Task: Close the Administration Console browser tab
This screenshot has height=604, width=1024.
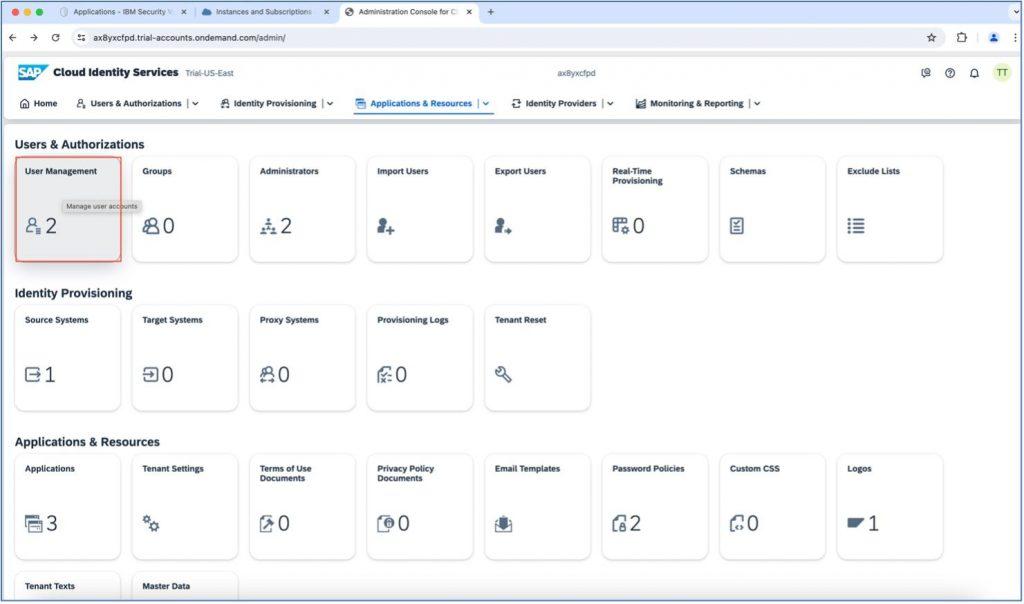Action: tap(469, 12)
